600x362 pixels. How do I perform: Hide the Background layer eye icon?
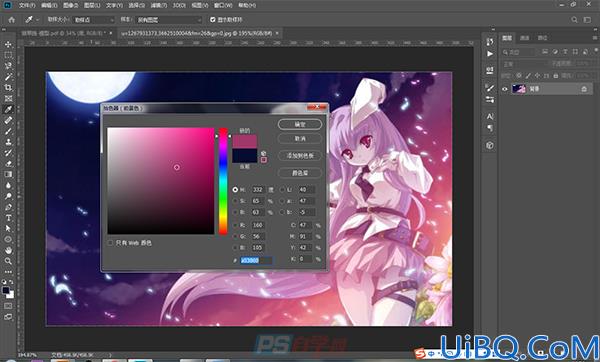tap(505, 89)
